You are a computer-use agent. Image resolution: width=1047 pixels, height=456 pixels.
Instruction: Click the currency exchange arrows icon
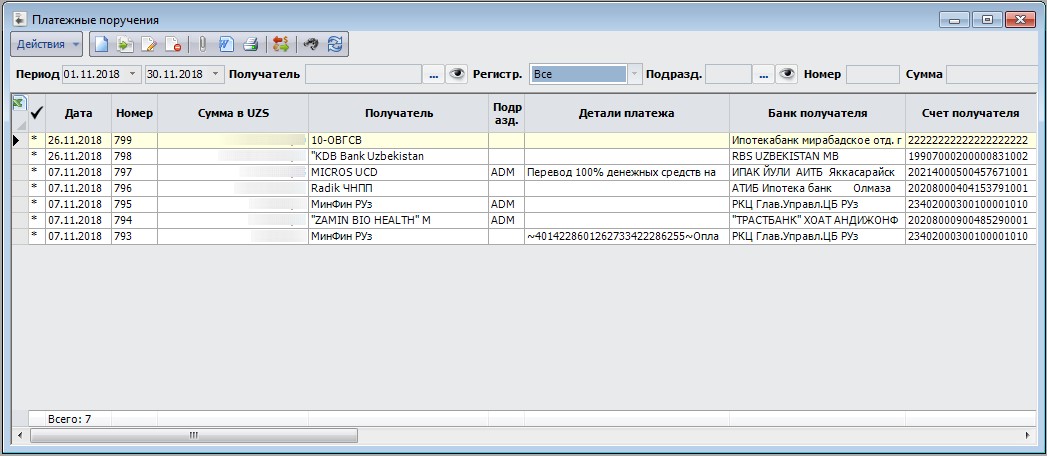point(280,45)
